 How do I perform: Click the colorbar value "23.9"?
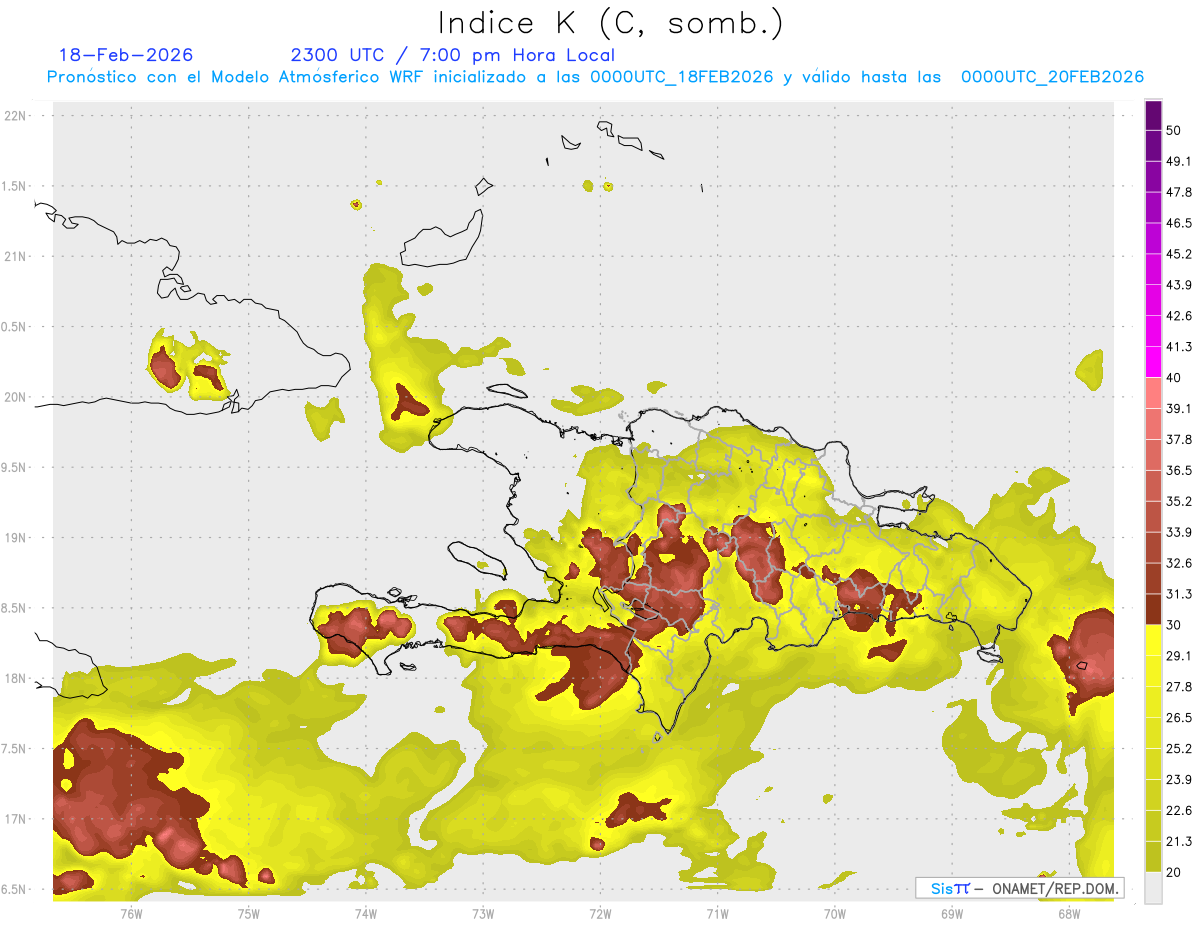pyautogui.click(x=1178, y=780)
